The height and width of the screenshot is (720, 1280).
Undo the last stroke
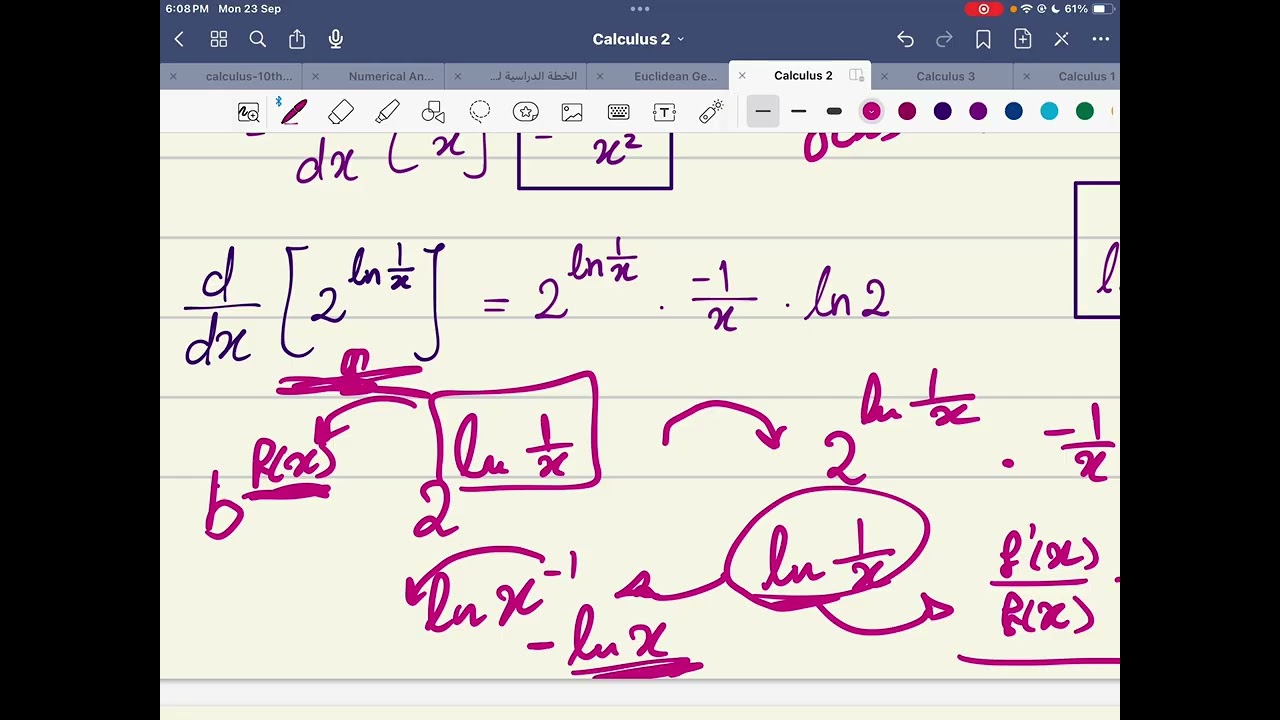905,39
